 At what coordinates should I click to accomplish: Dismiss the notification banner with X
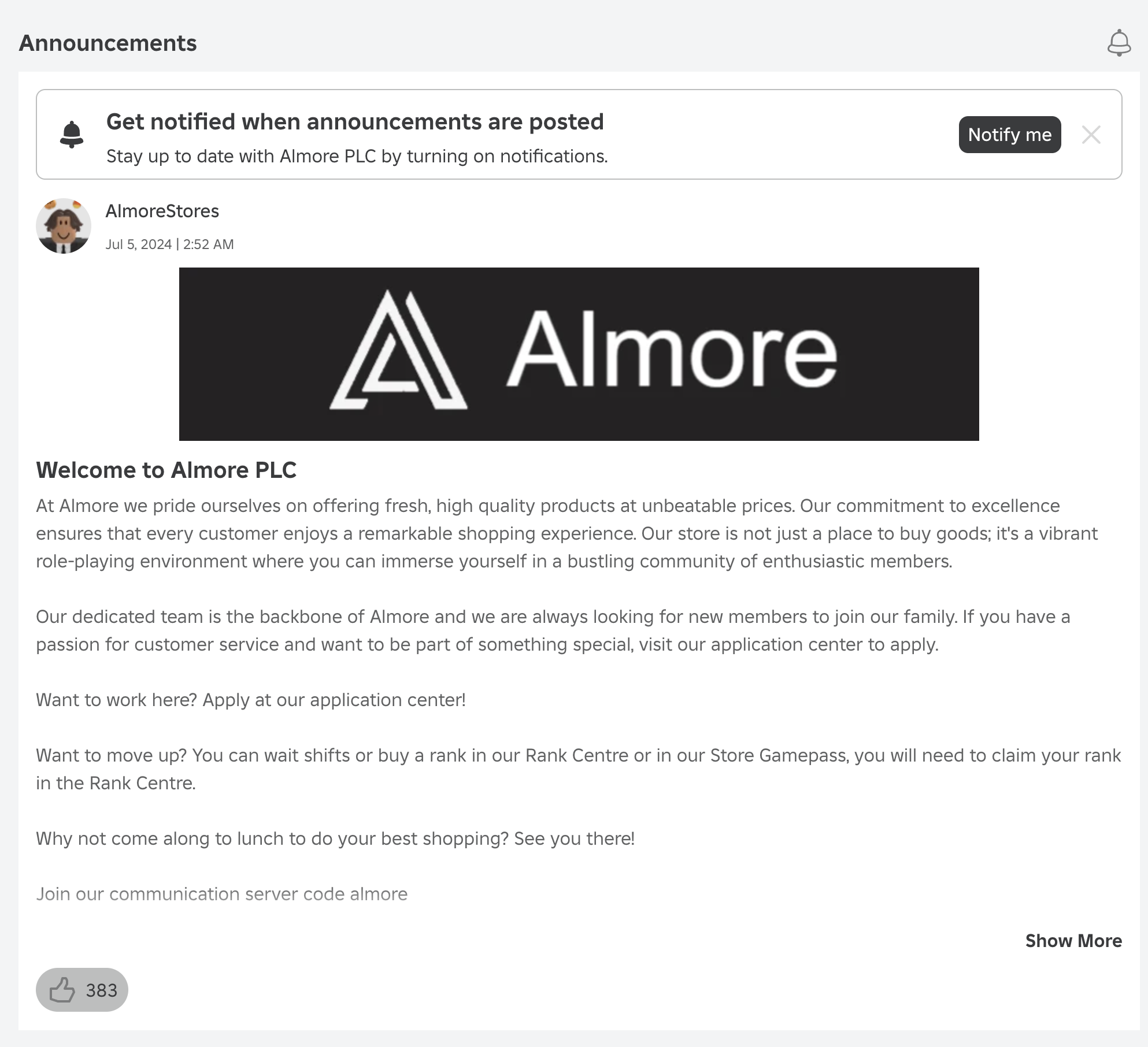pos(1091,135)
